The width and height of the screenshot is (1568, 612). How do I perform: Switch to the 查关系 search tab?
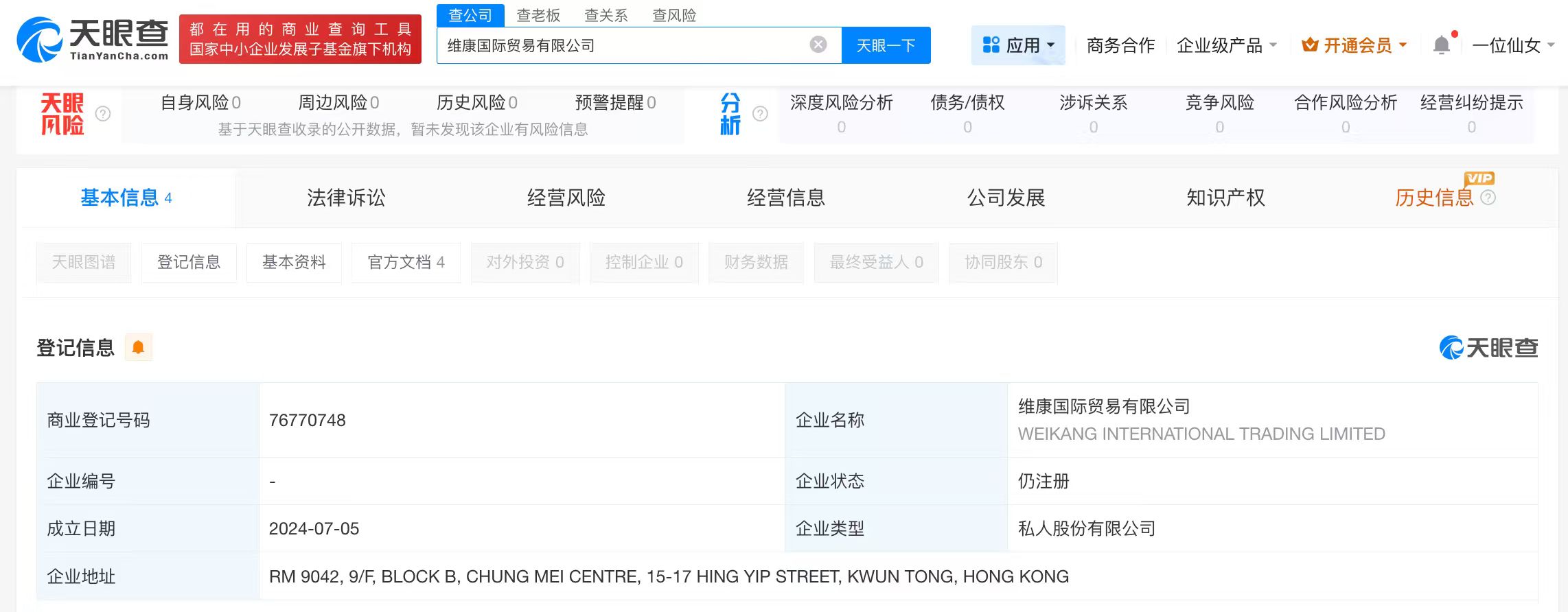pos(606,15)
